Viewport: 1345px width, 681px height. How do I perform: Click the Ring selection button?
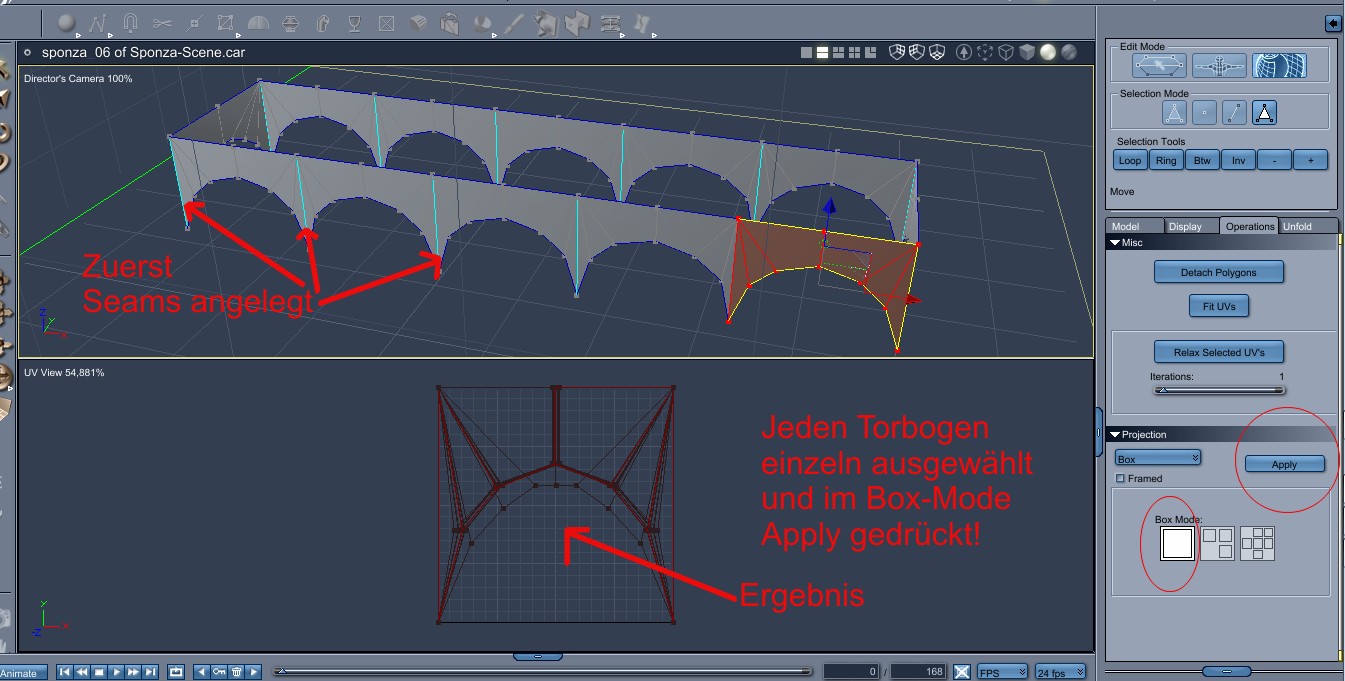click(1166, 160)
